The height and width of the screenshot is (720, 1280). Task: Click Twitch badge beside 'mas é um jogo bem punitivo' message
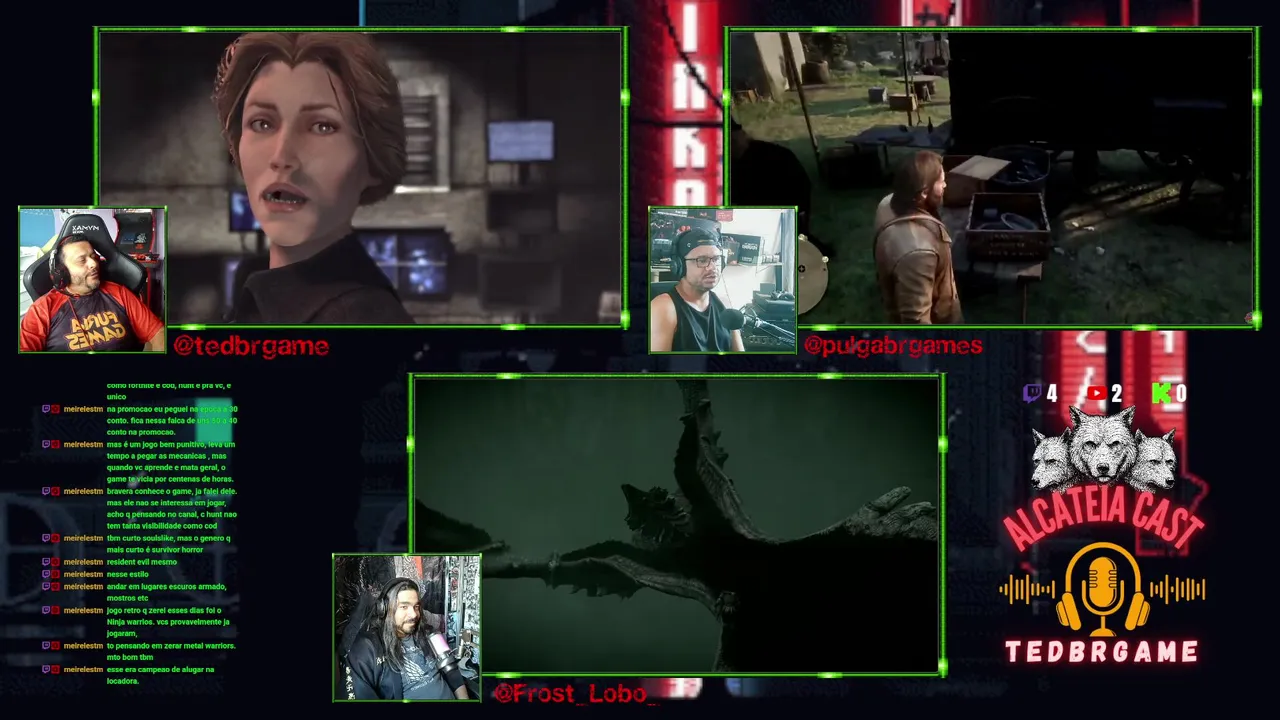46,444
